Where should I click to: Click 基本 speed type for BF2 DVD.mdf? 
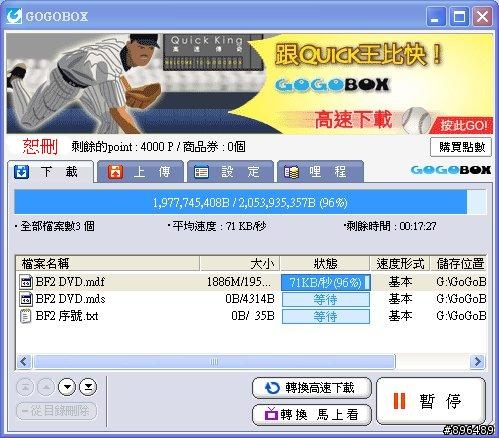[400, 282]
